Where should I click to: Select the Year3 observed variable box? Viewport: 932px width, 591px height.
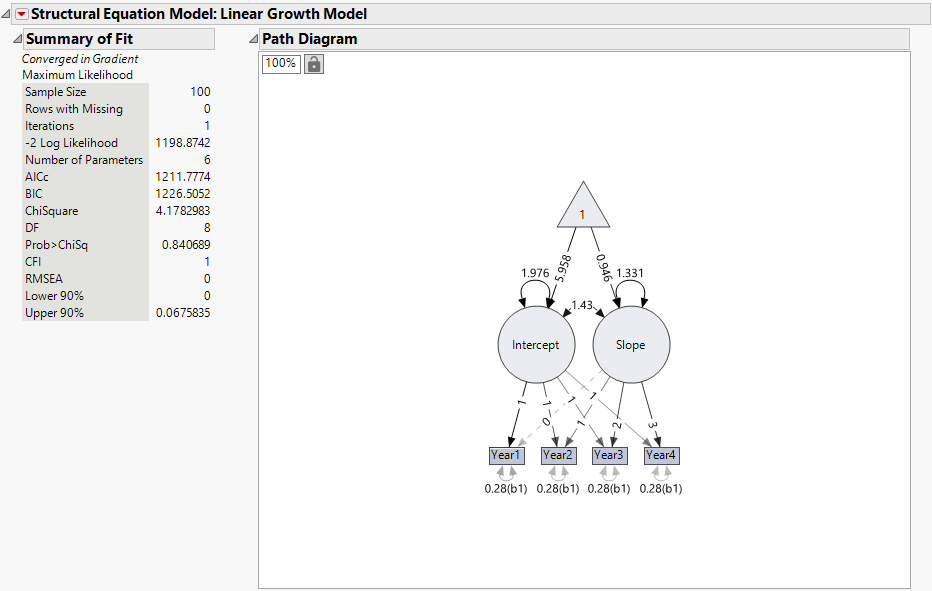pyautogui.click(x=609, y=455)
